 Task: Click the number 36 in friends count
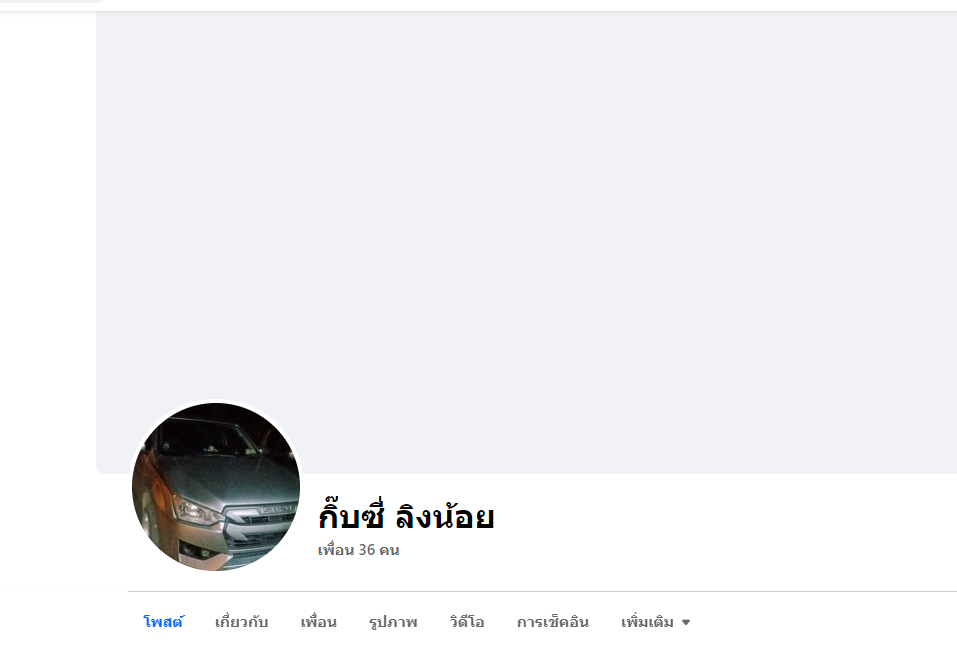[367, 550]
